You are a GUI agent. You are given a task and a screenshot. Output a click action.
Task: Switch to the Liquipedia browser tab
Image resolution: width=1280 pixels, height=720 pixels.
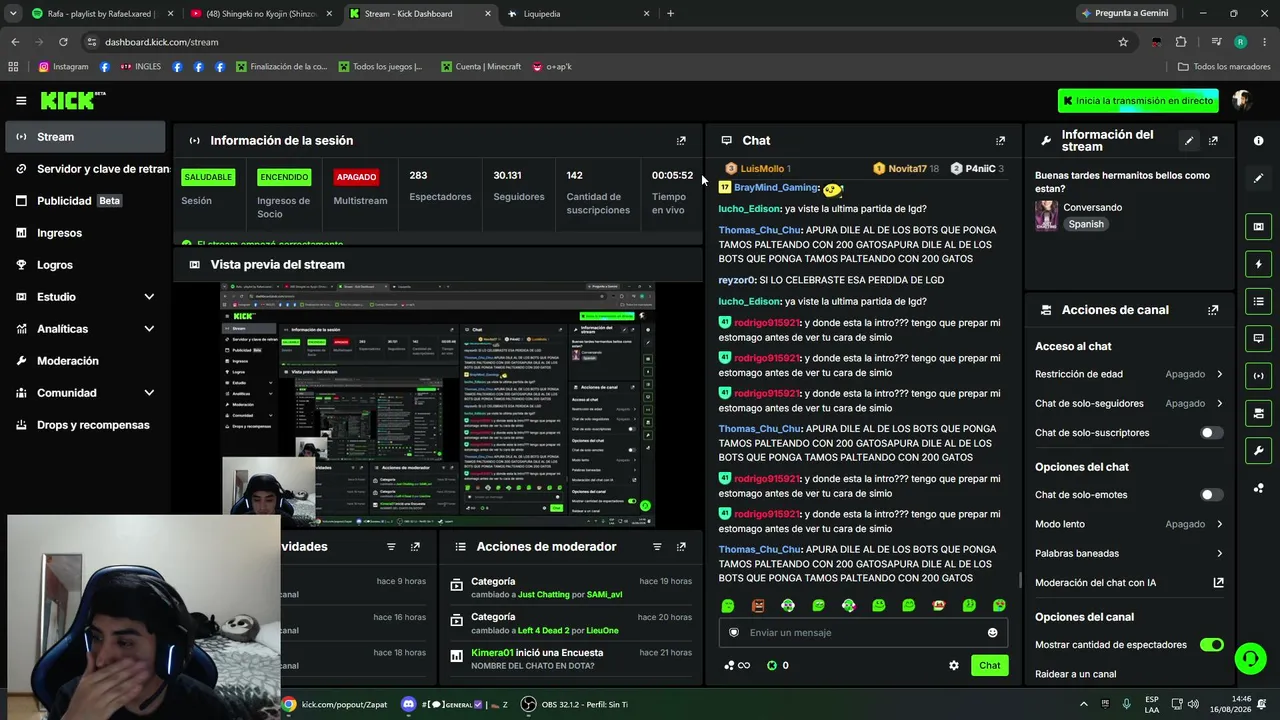(577, 14)
